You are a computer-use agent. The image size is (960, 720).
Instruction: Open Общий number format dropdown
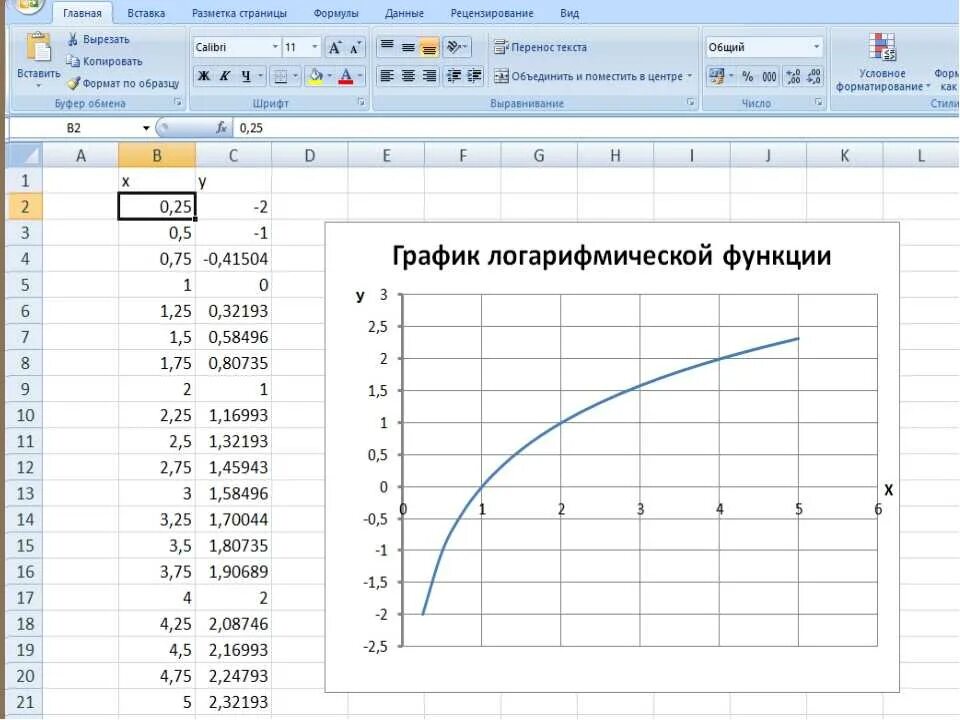pyautogui.click(x=816, y=47)
